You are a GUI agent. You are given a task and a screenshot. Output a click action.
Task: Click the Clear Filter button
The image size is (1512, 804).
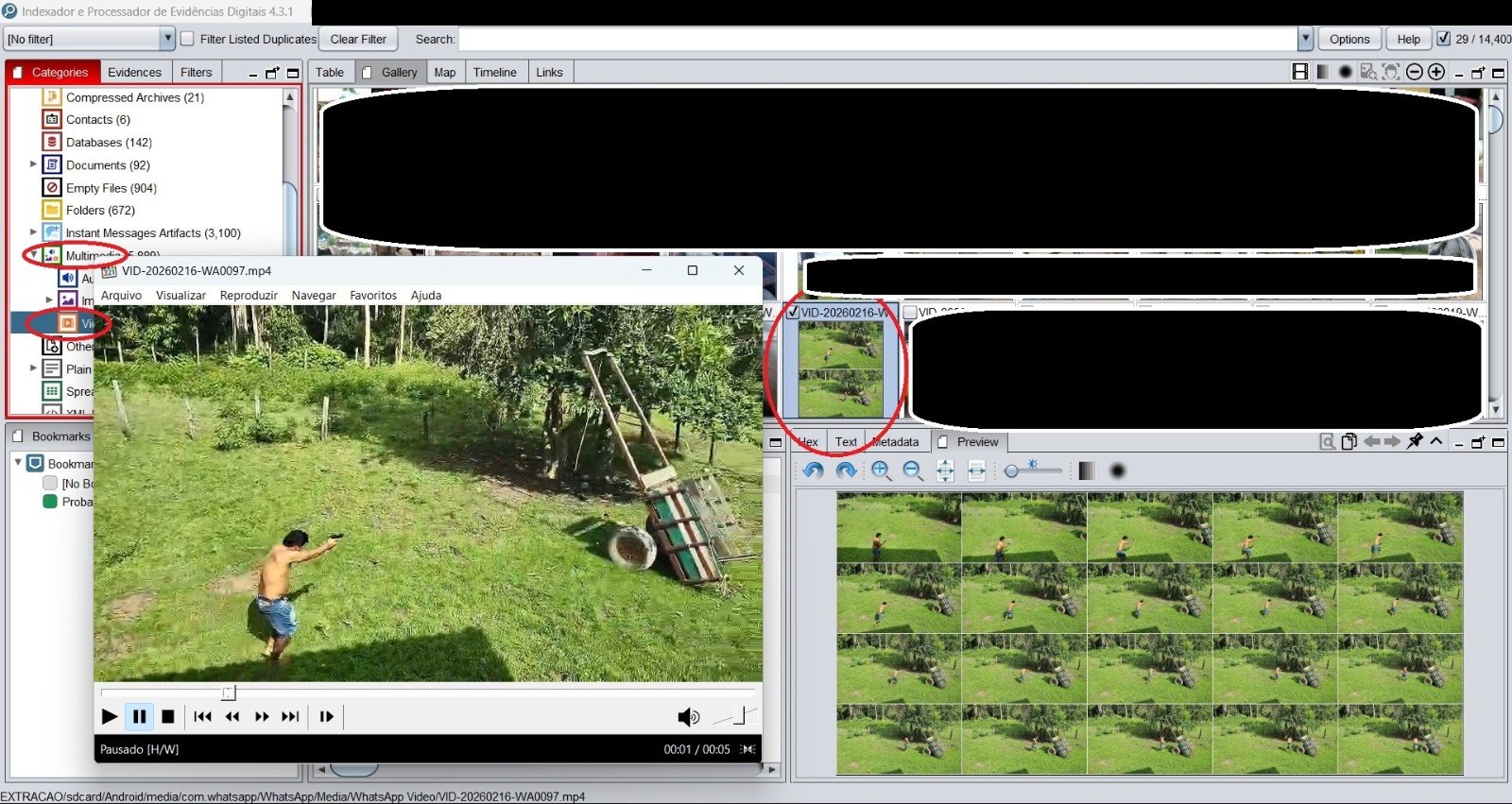point(358,39)
